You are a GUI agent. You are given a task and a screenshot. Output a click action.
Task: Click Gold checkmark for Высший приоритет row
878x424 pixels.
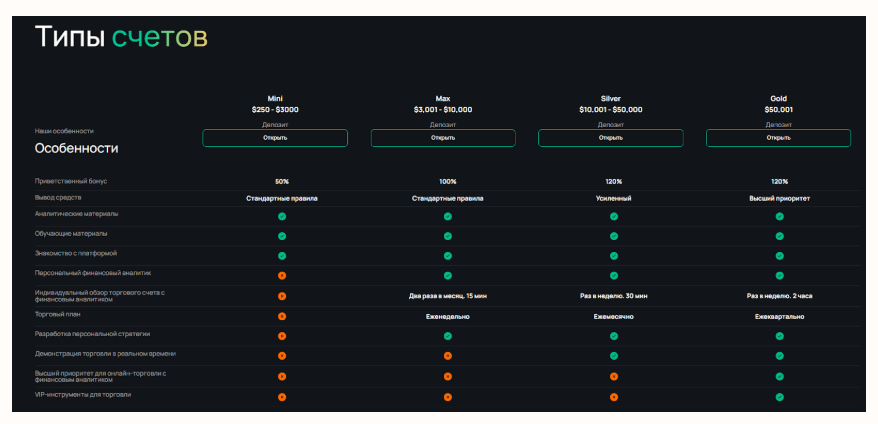click(x=779, y=377)
